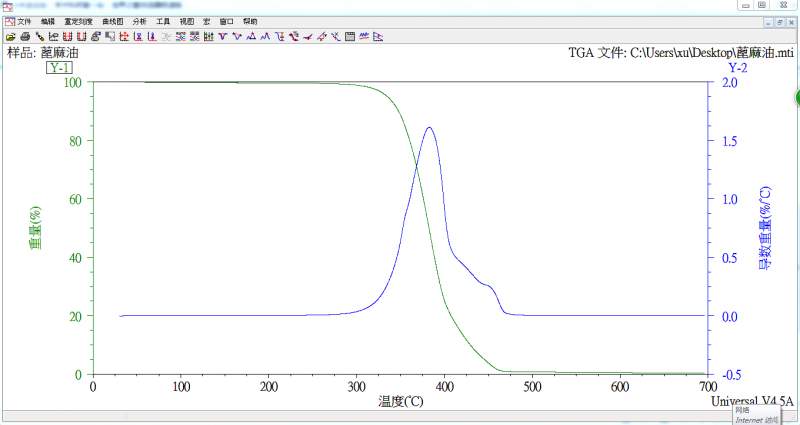Click the diagonal pen tool icon
The image size is (800, 425).
click(x=39, y=37)
